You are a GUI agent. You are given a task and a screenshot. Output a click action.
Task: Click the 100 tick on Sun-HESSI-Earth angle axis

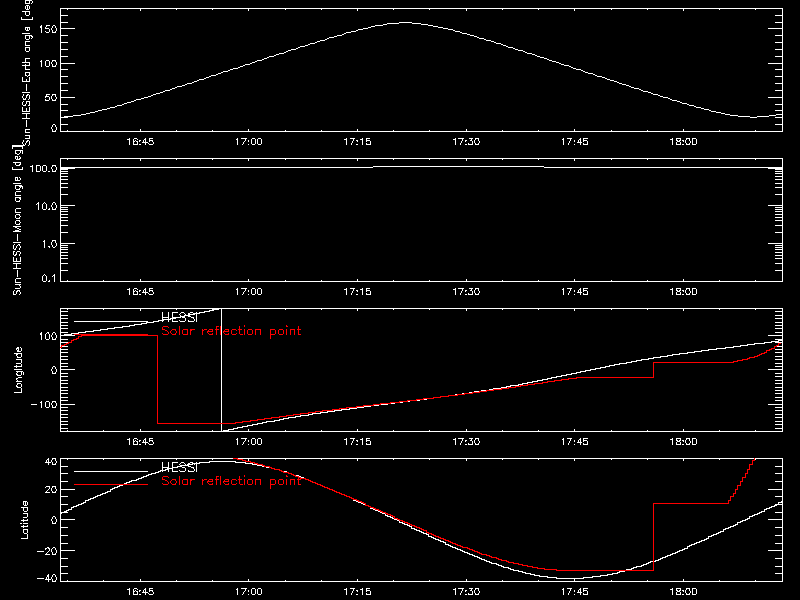pyautogui.click(x=50, y=64)
